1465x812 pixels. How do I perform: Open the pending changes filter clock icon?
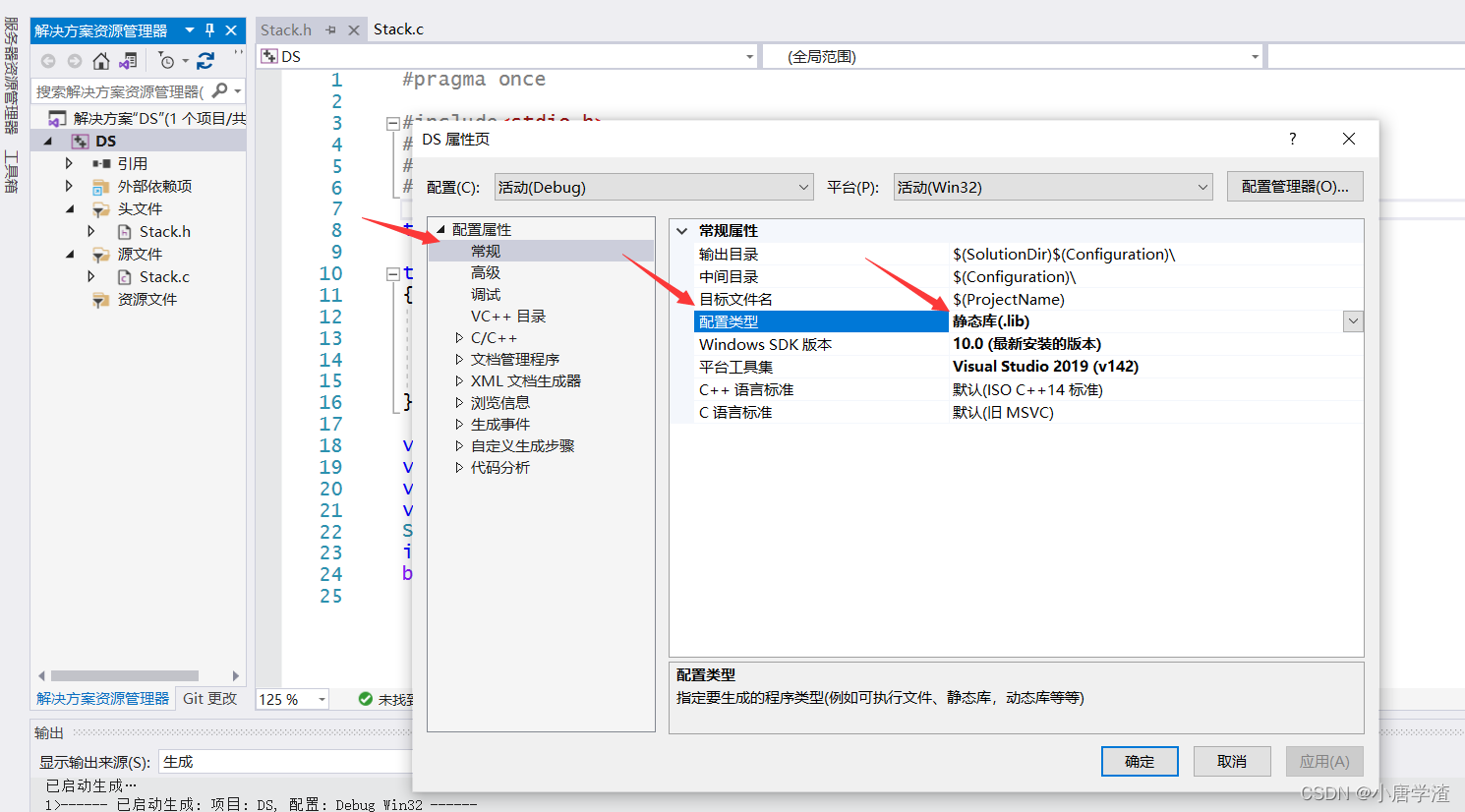coord(167,61)
